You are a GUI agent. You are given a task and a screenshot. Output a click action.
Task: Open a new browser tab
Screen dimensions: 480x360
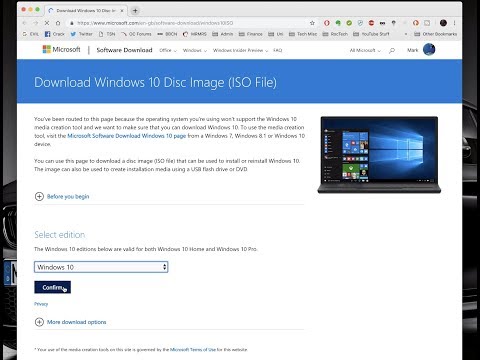pos(135,11)
